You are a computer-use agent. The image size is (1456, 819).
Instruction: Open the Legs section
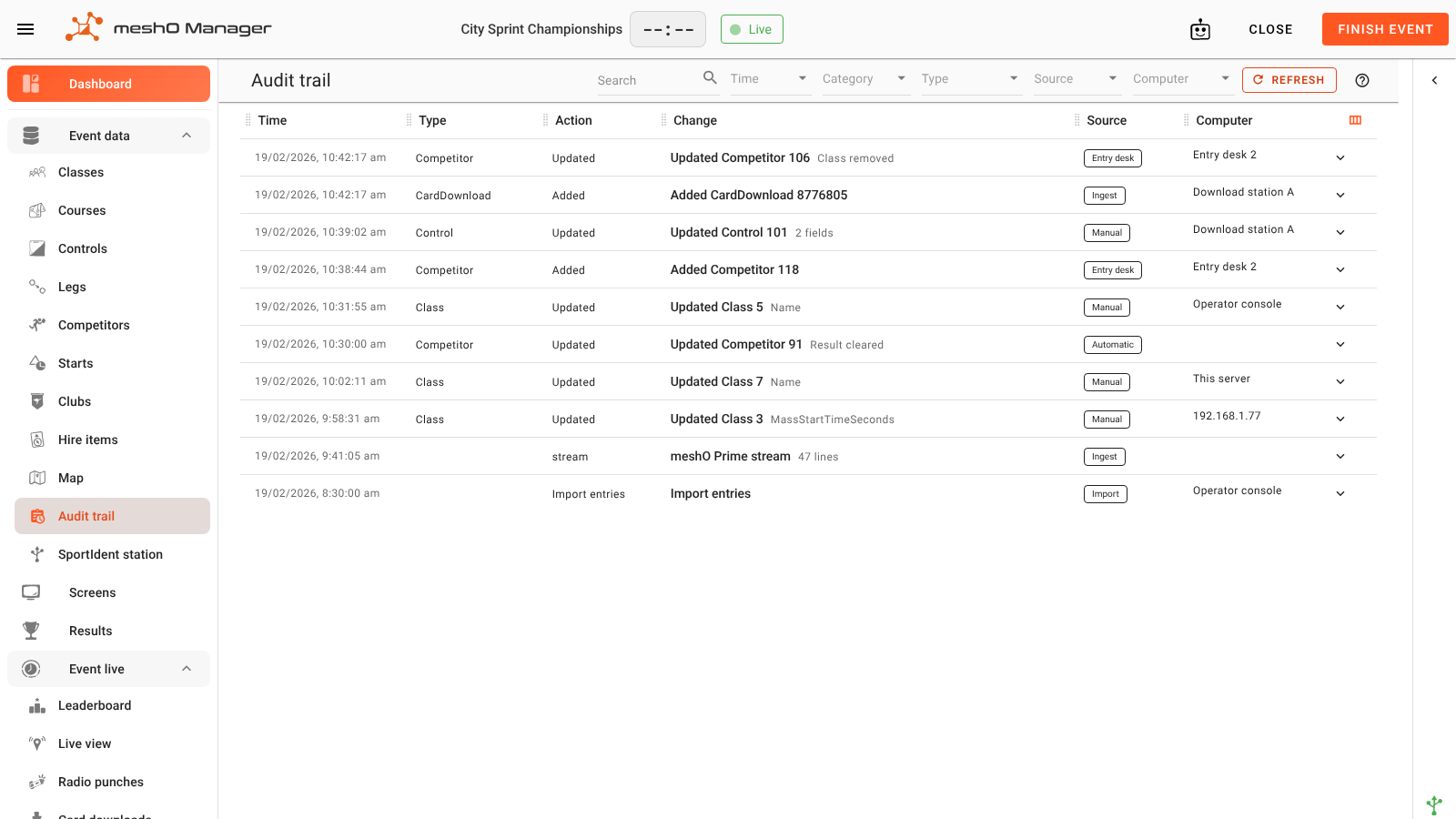[112, 287]
